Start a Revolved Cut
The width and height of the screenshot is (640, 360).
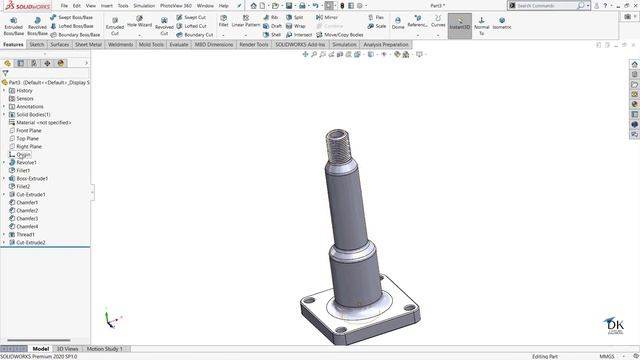tap(164, 26)
